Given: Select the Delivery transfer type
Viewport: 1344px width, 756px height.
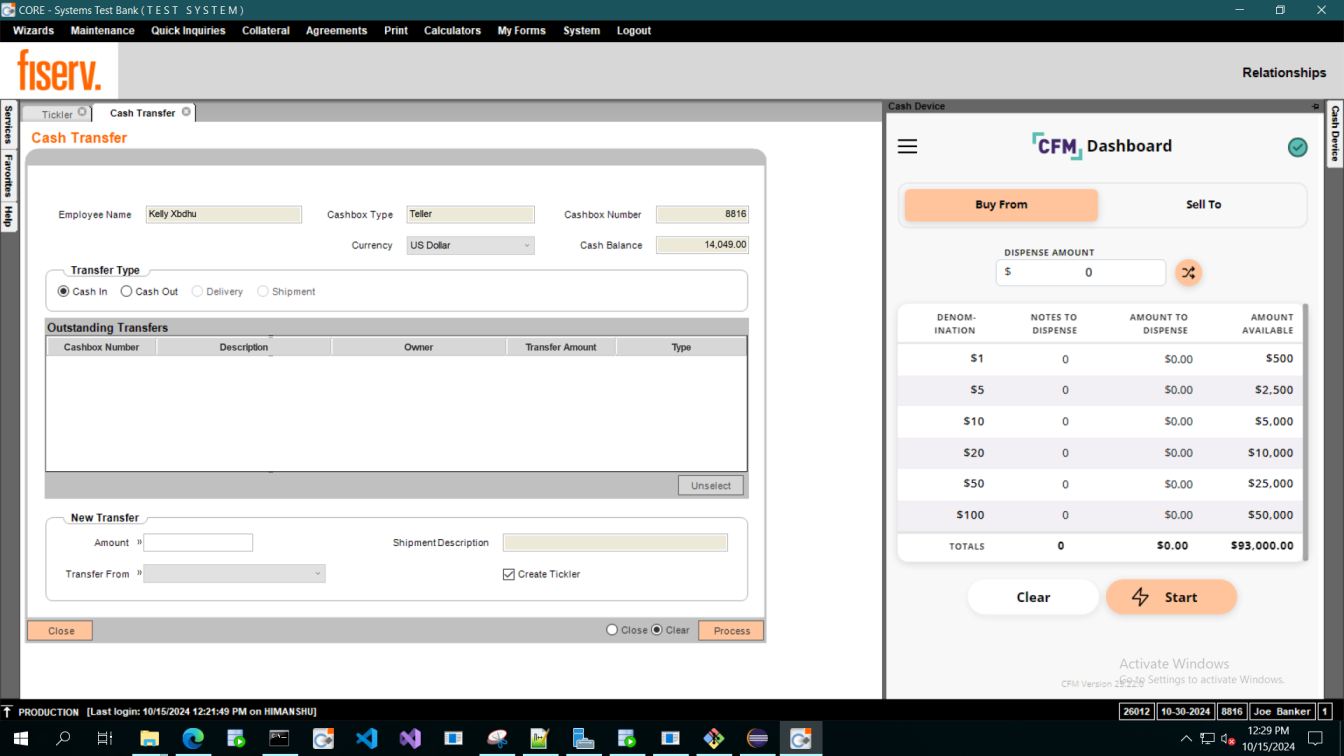Looking at the screenshot, I should pyautogui.click(x=197, y=292).
